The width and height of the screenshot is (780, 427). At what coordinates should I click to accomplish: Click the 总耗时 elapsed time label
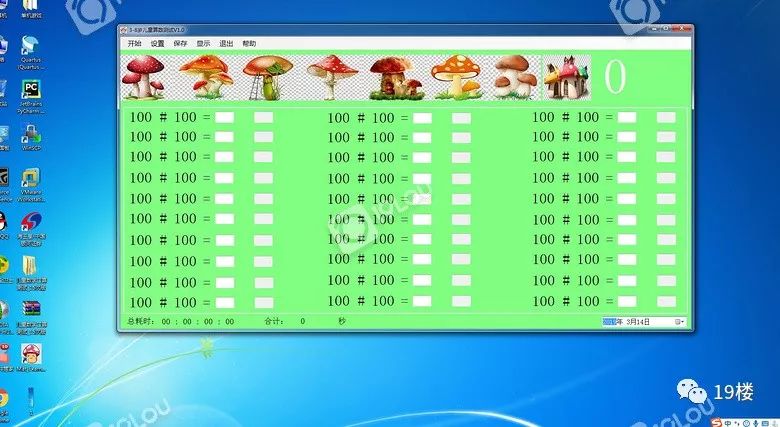[x=140, y=321]
